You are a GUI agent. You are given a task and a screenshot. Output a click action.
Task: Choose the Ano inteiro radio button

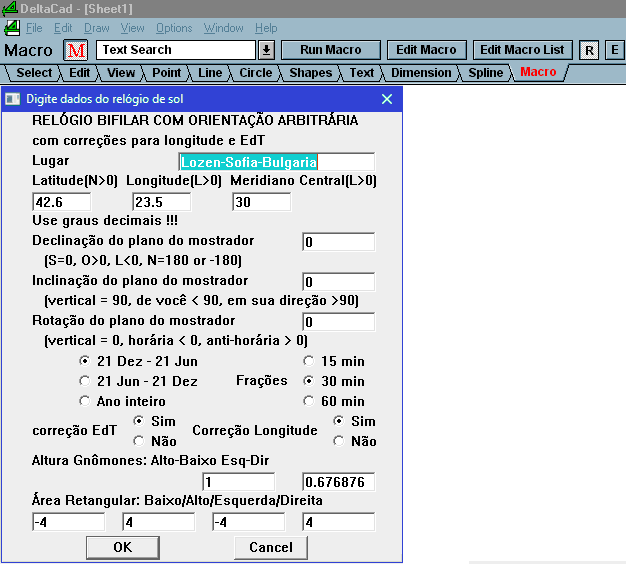coord(85,401)
